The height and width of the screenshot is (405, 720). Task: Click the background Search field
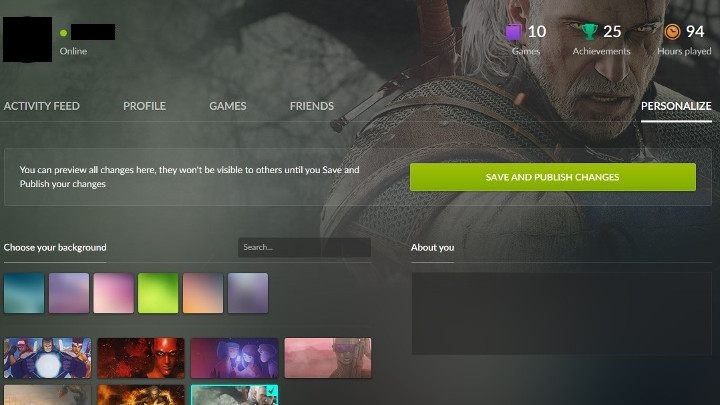(304, 247)
